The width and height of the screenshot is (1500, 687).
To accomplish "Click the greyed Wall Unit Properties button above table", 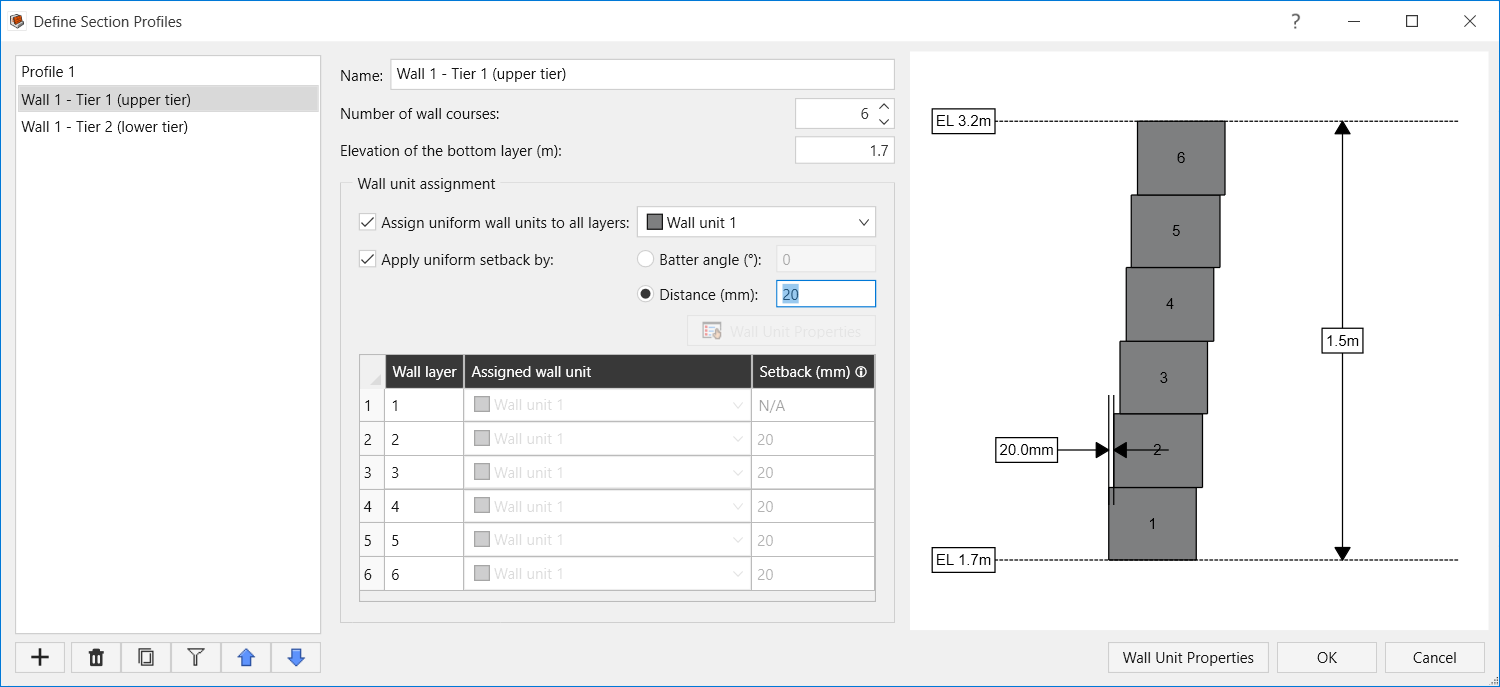I will (781, 331).
